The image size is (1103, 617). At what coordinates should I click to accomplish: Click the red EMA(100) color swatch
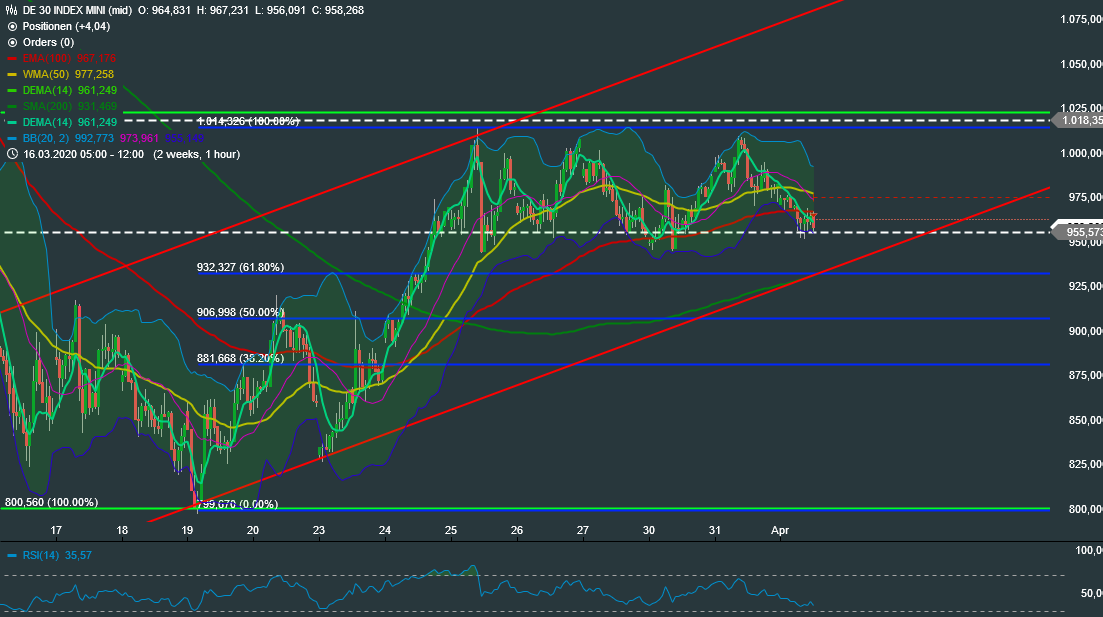(x=12, y=58)
